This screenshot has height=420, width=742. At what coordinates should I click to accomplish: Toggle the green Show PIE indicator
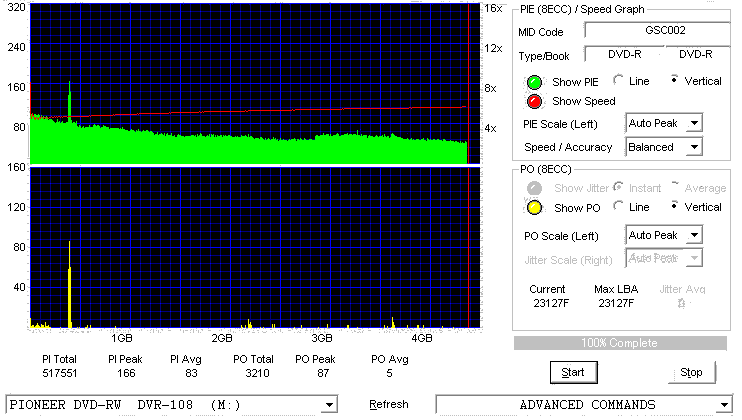click(x=534, y=82)
